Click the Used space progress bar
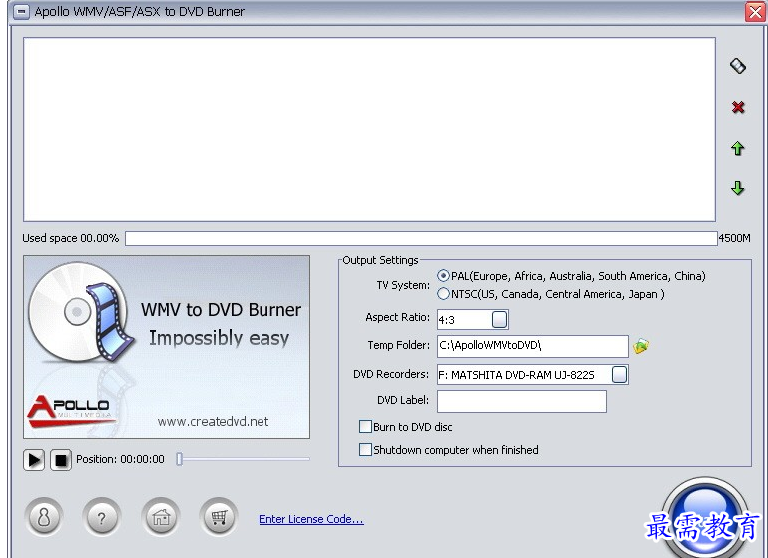The height and width of the screenshot is (558, 768). (421, 239)
